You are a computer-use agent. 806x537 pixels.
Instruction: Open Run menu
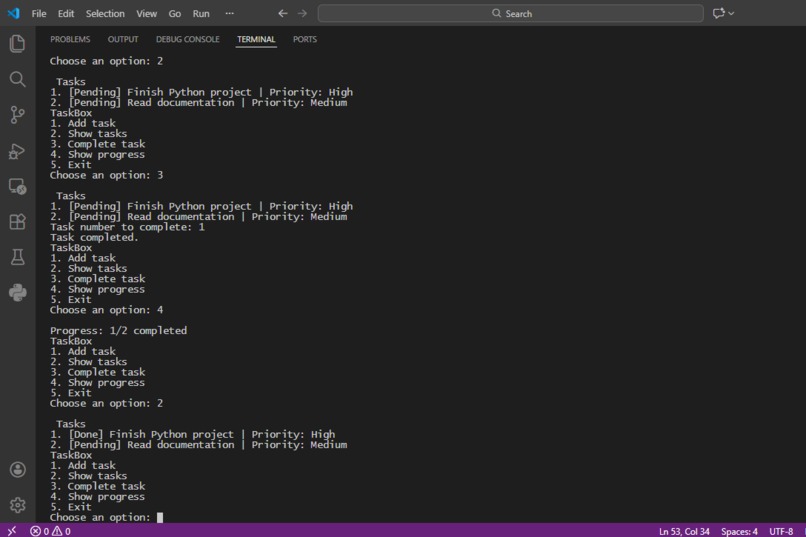click(201, 14)
